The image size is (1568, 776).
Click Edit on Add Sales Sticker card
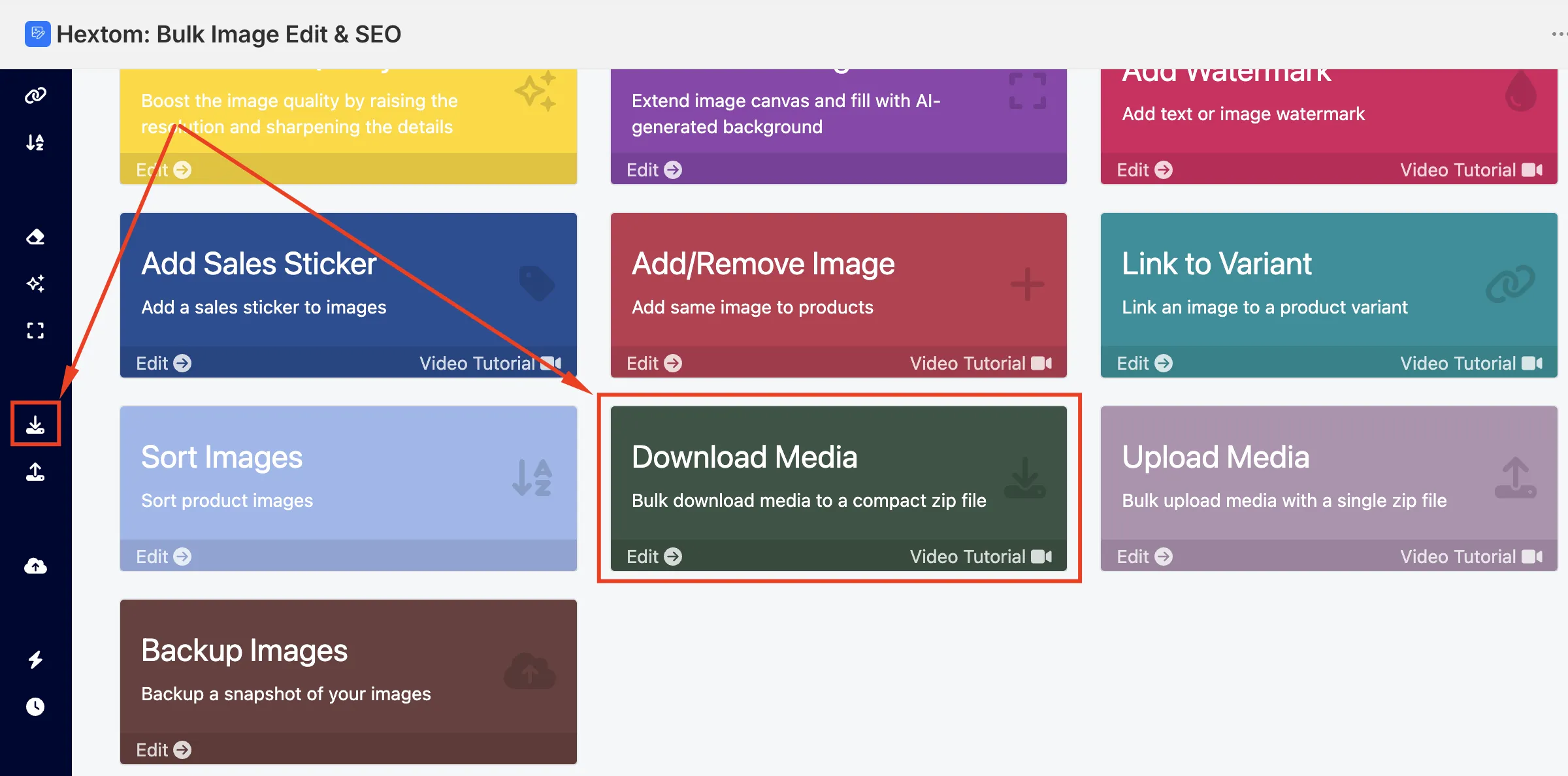point(163,363)
